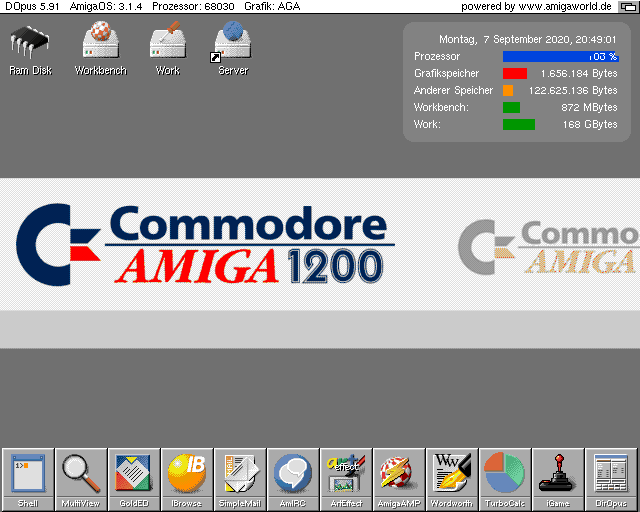Open IBrowse web browser

[x=187, y=479]
